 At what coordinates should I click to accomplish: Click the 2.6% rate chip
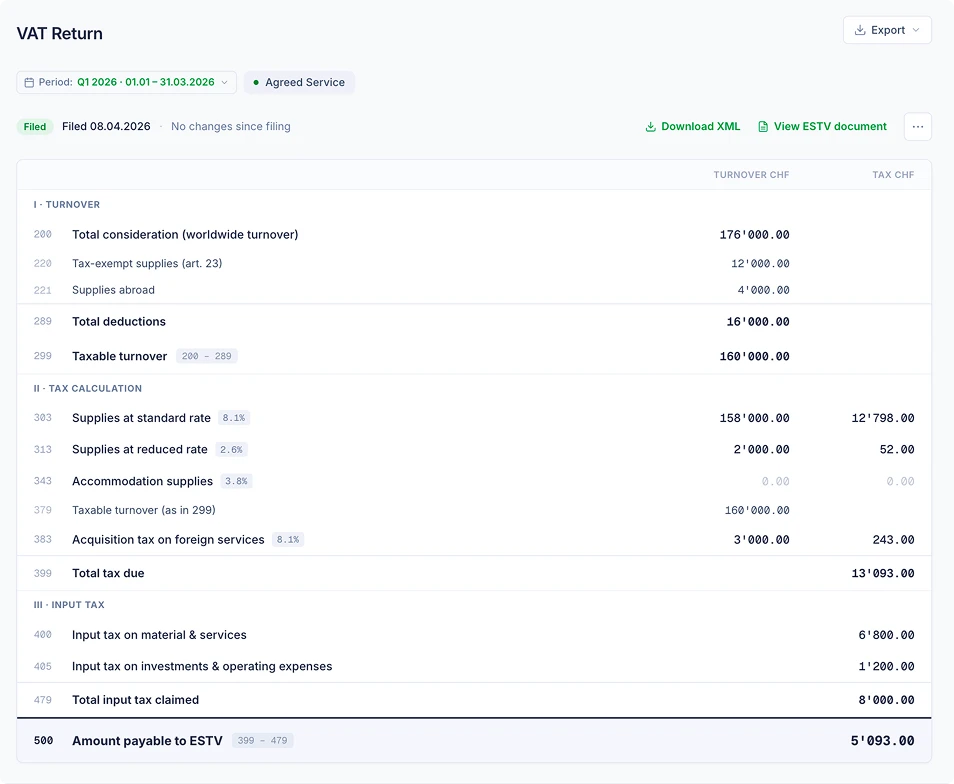click(x=231, y=449)
